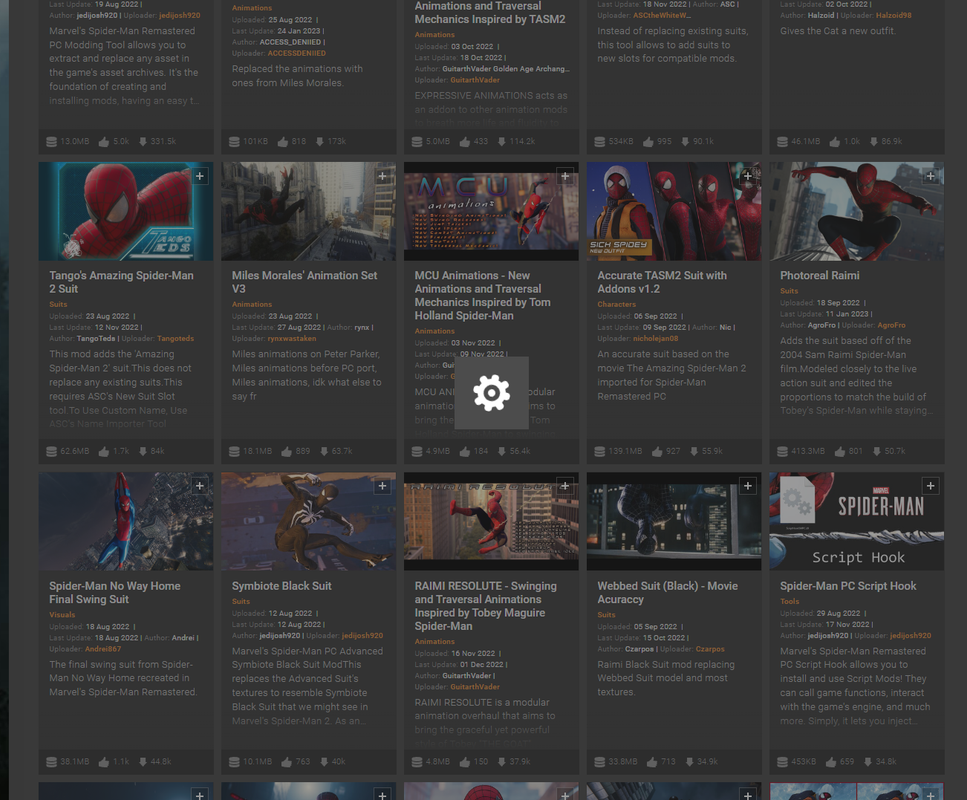Click plus icon on Photoreal Raimi thumbnail
The image size is (967, 800).
pyautogui.click(x=931, y=176)
